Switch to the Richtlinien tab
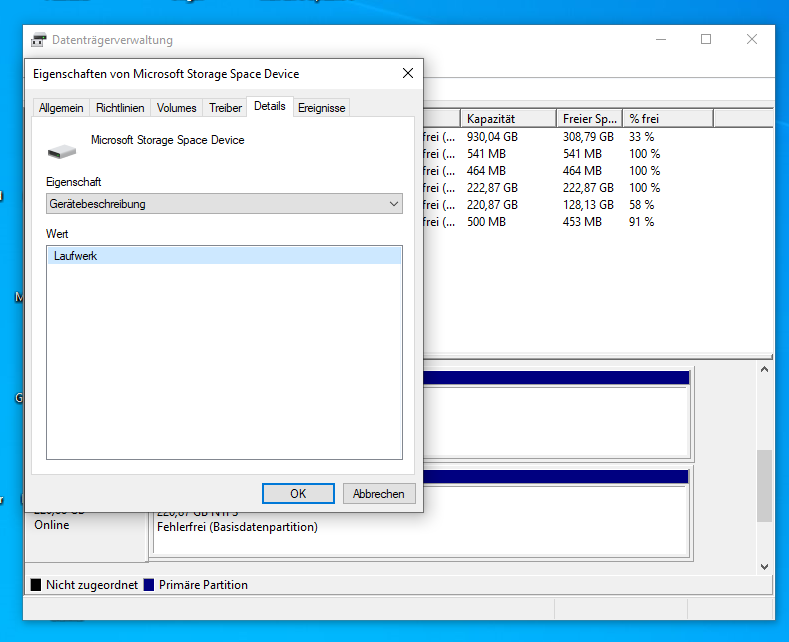 120,108
